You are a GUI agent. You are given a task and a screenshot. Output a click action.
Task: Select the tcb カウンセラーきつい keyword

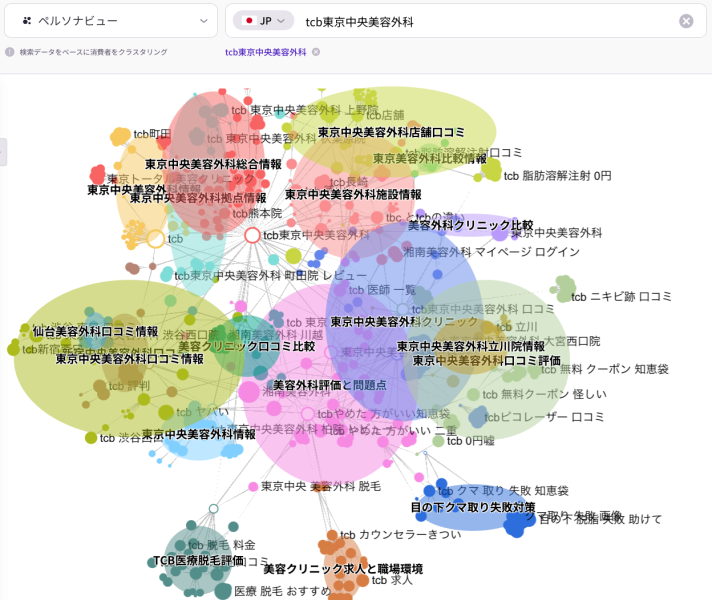(x=400, y=535)
